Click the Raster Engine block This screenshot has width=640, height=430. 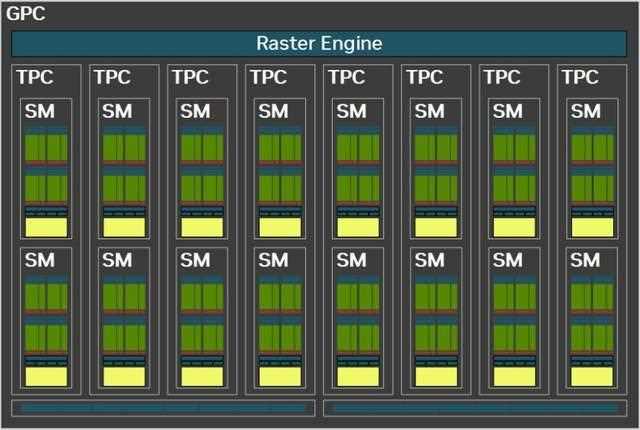coord(319,44)
